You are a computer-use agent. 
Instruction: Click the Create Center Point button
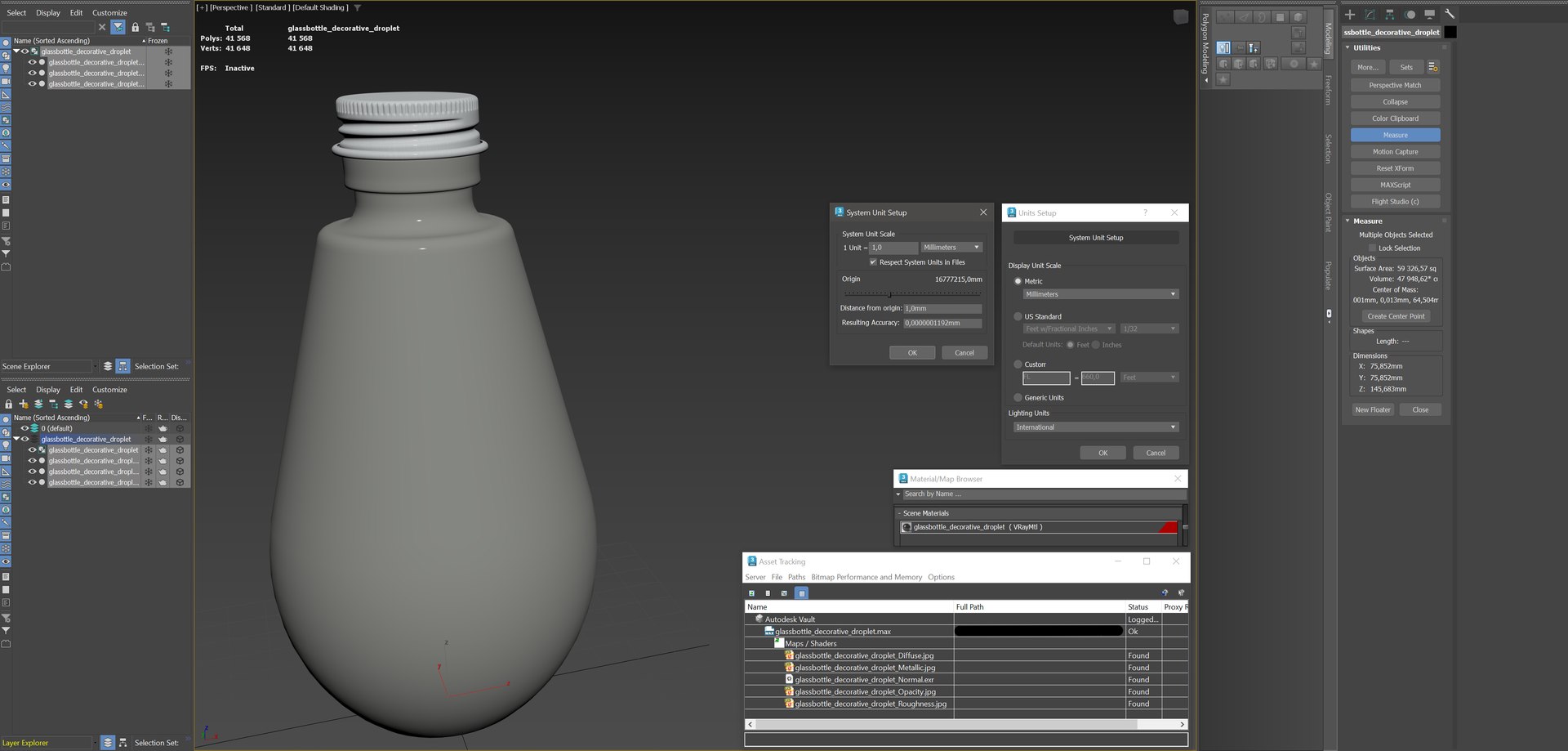point(1396,316)
